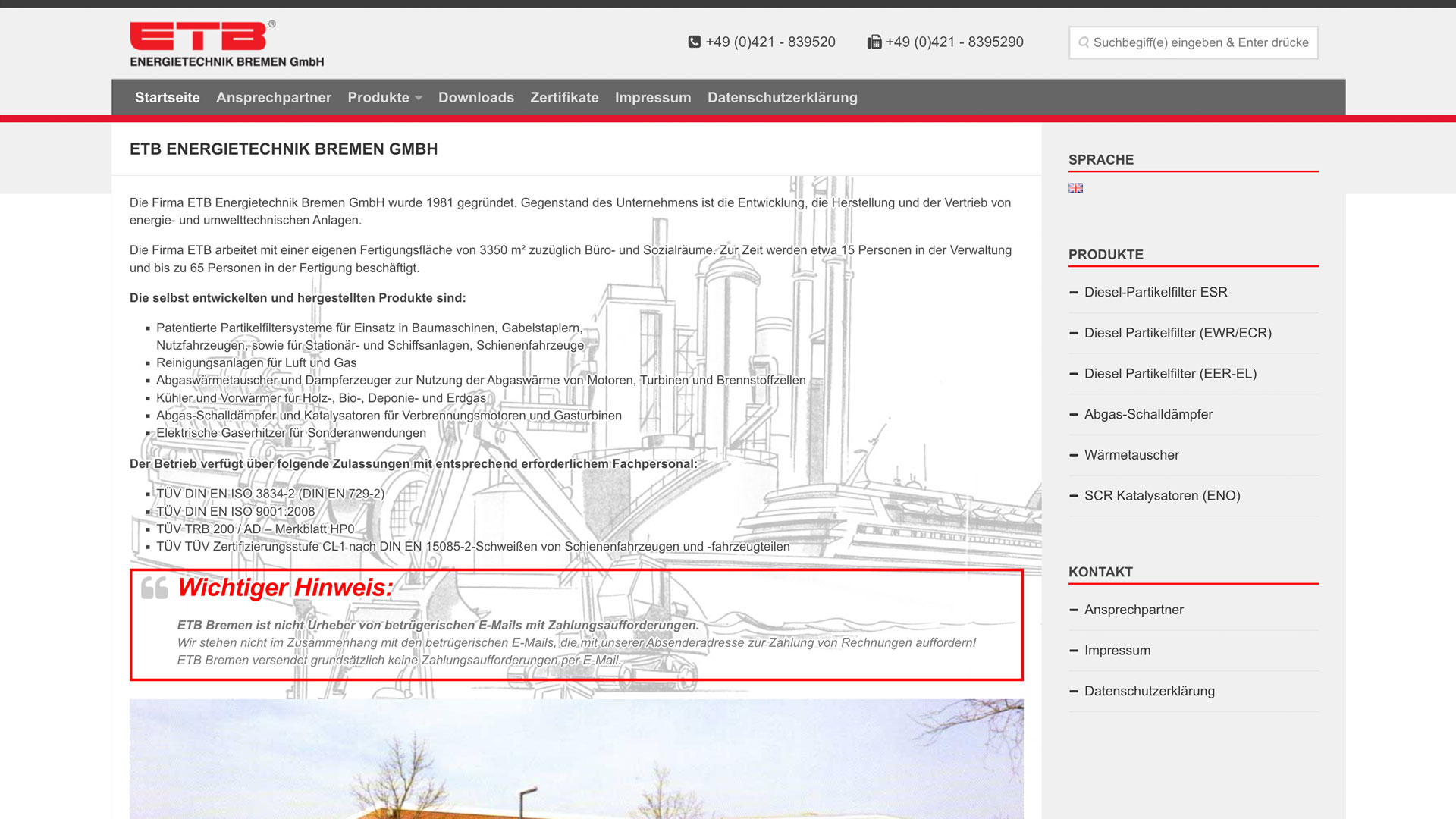Open the Downloads navigation item

click(x=476, y=97)
